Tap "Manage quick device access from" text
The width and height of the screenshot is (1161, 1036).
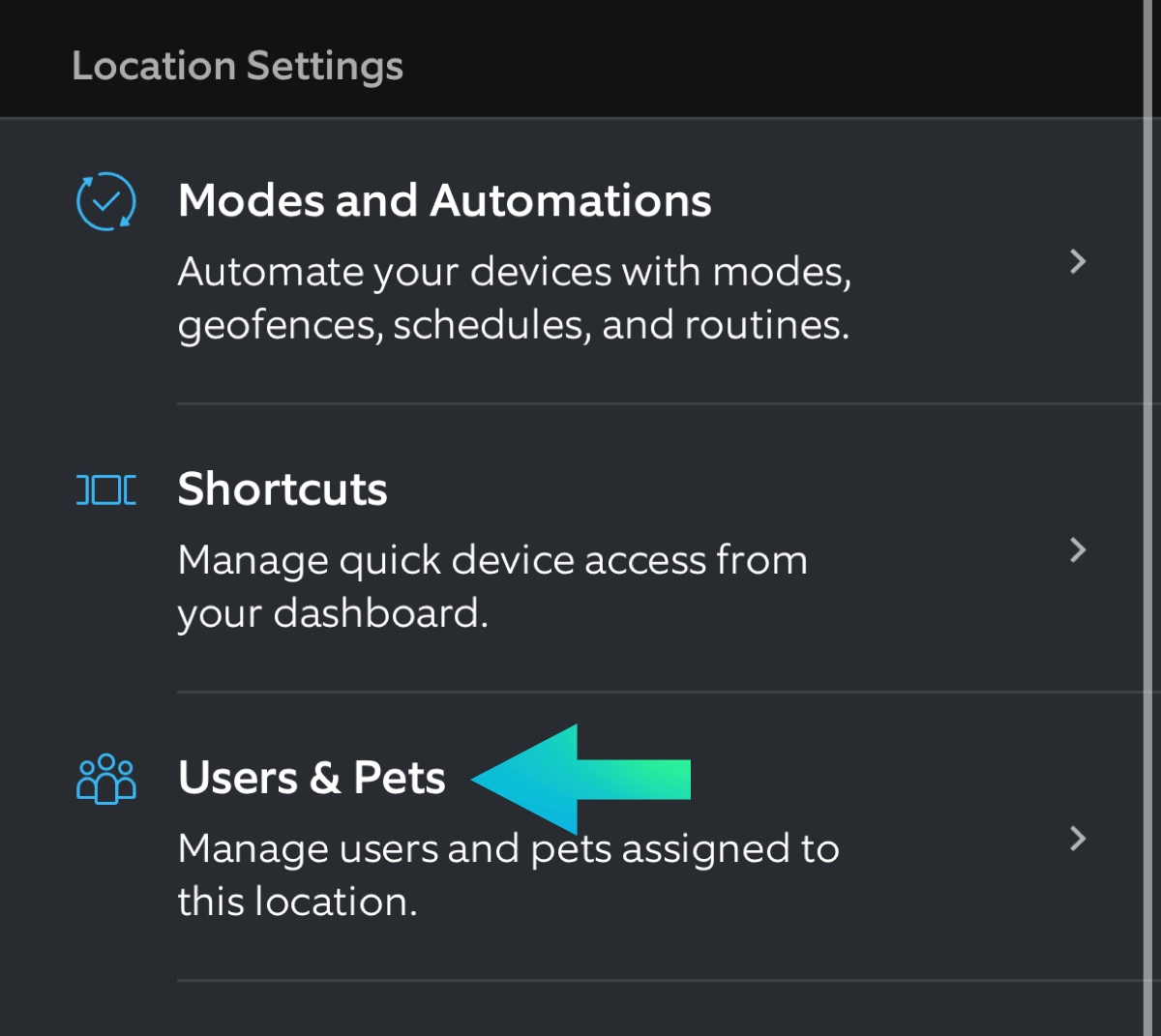pos(492,560)
